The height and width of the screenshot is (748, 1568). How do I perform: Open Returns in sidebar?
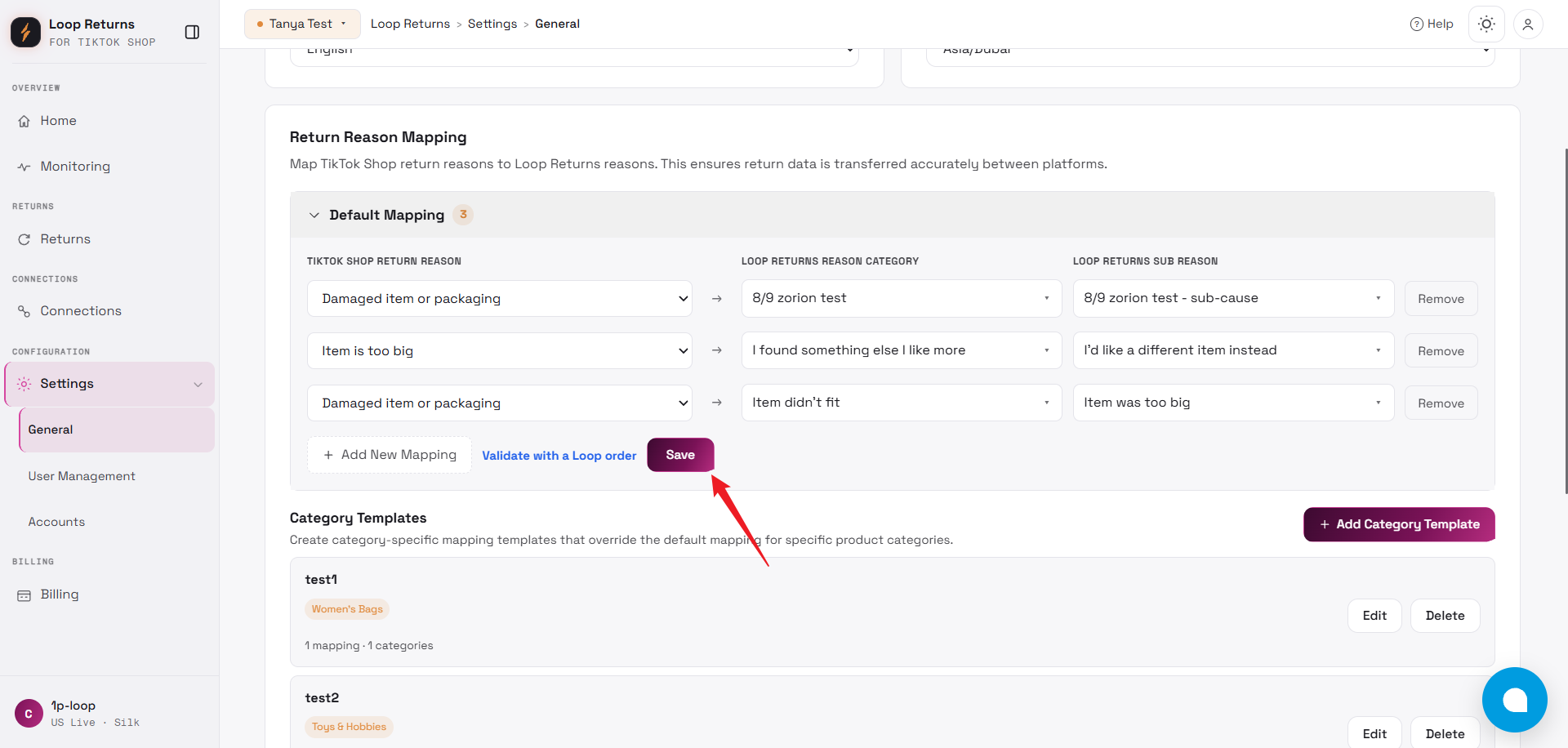click(x=109, y=239)
